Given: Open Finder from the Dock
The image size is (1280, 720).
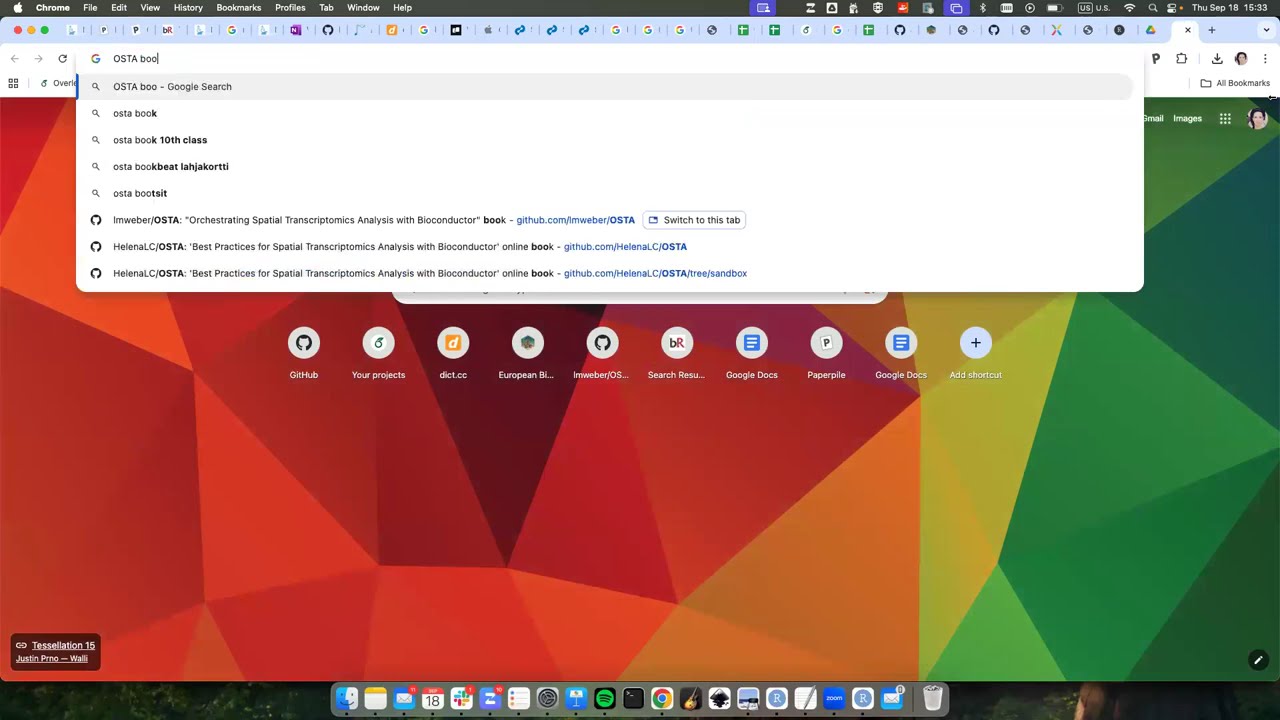Looking at the screenshot, I should [x=347, y=699].
